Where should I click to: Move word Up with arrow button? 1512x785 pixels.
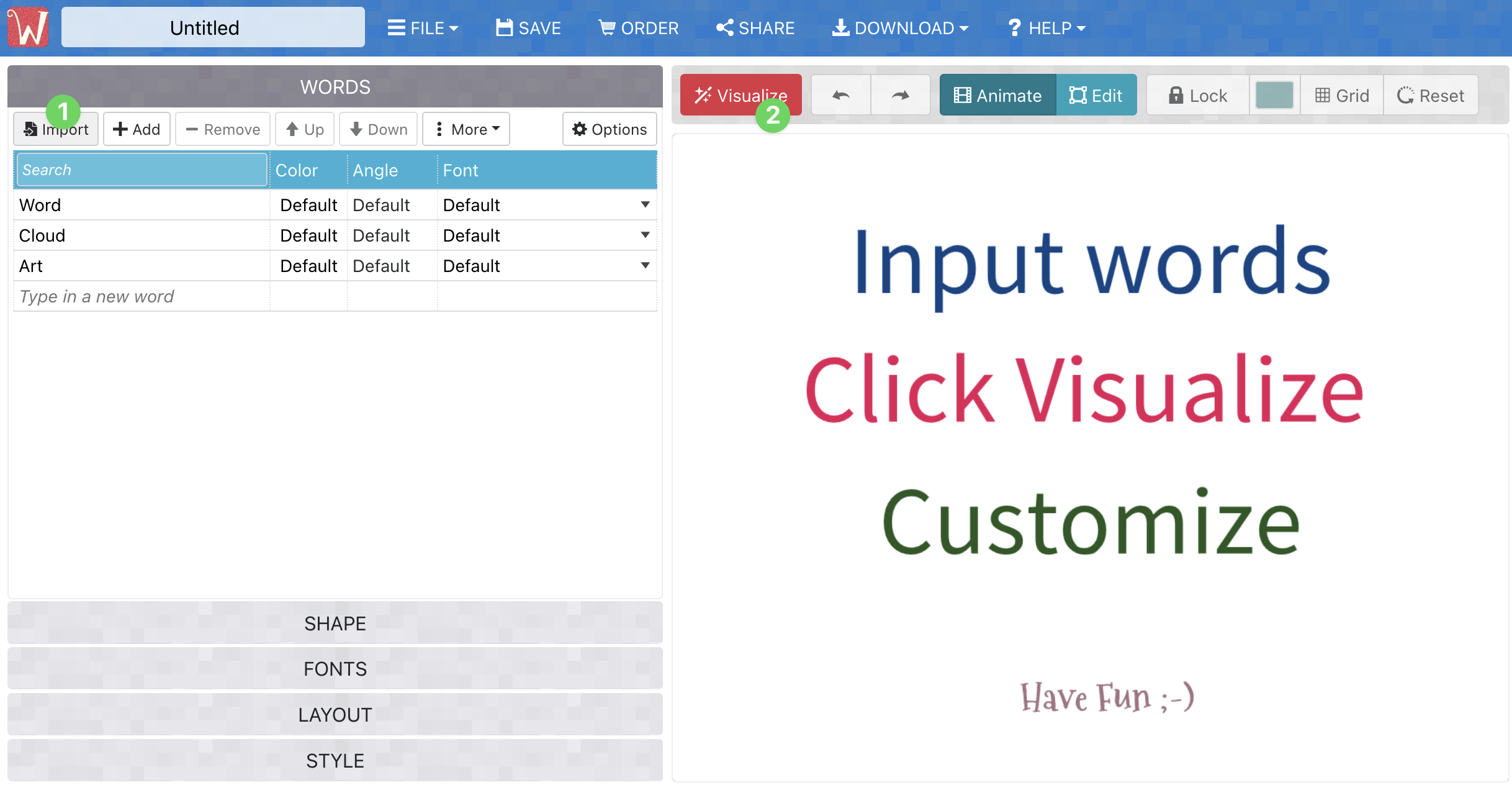pyautogui.click(x=304, y=129)
